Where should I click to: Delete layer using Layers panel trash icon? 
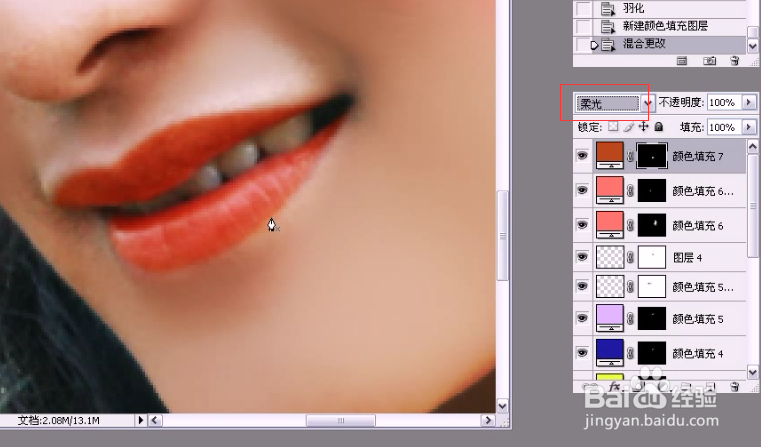pos(734,386)
